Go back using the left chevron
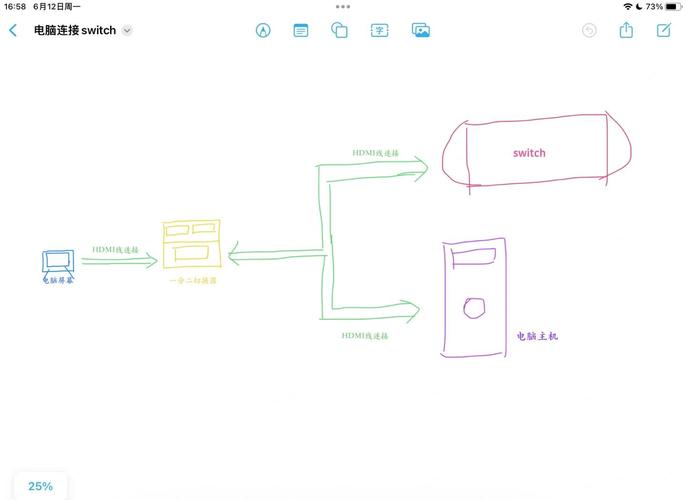Viewport: 686px width, 500px height. [x=13, y=31]
